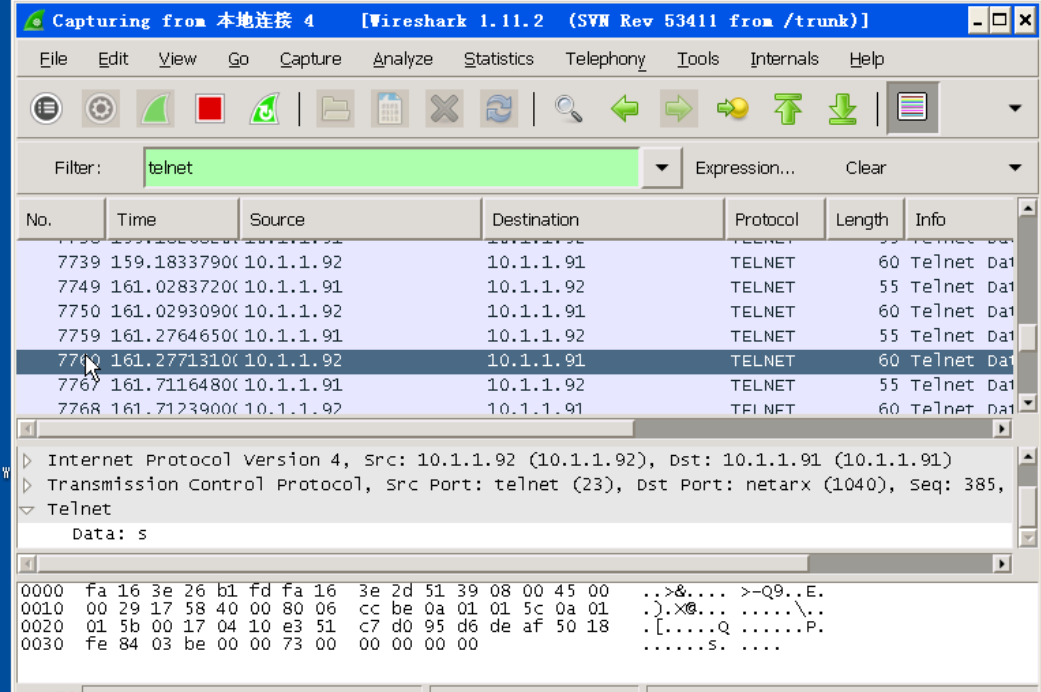Click the open capture file folder icon

(x=335, y=108)
